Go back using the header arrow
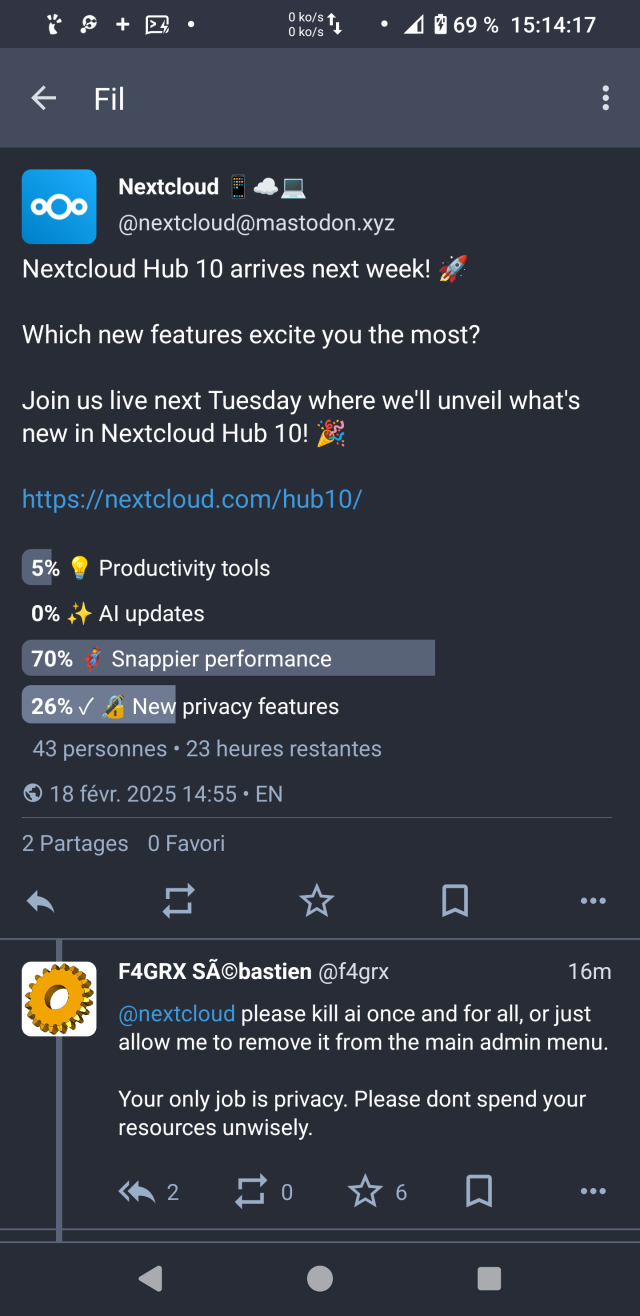This screenshot has width=640, height=1316. point(43,98)
